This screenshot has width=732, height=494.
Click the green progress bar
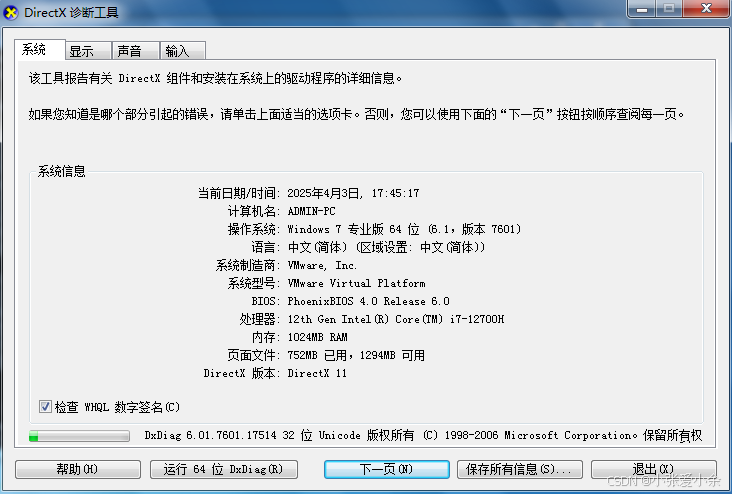79,436
